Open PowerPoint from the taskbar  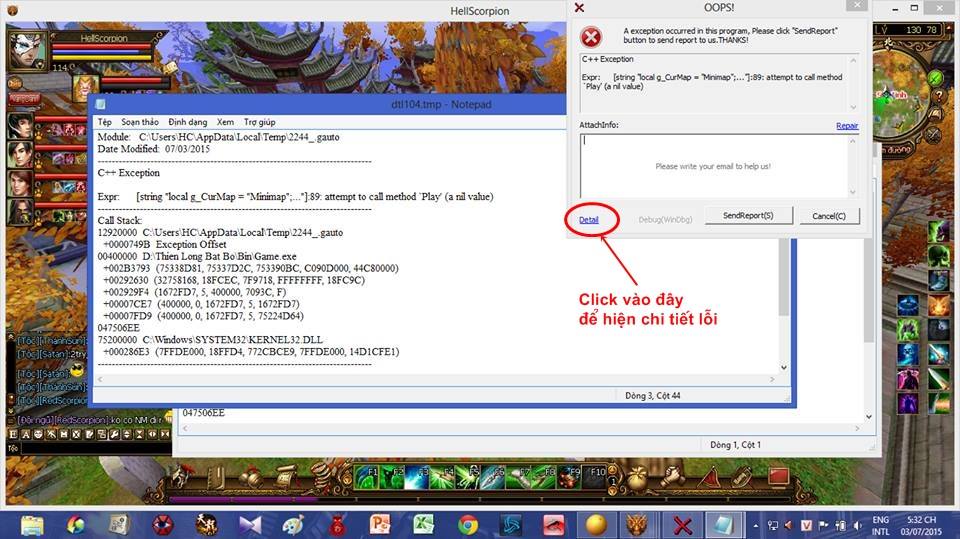[380, 526]
